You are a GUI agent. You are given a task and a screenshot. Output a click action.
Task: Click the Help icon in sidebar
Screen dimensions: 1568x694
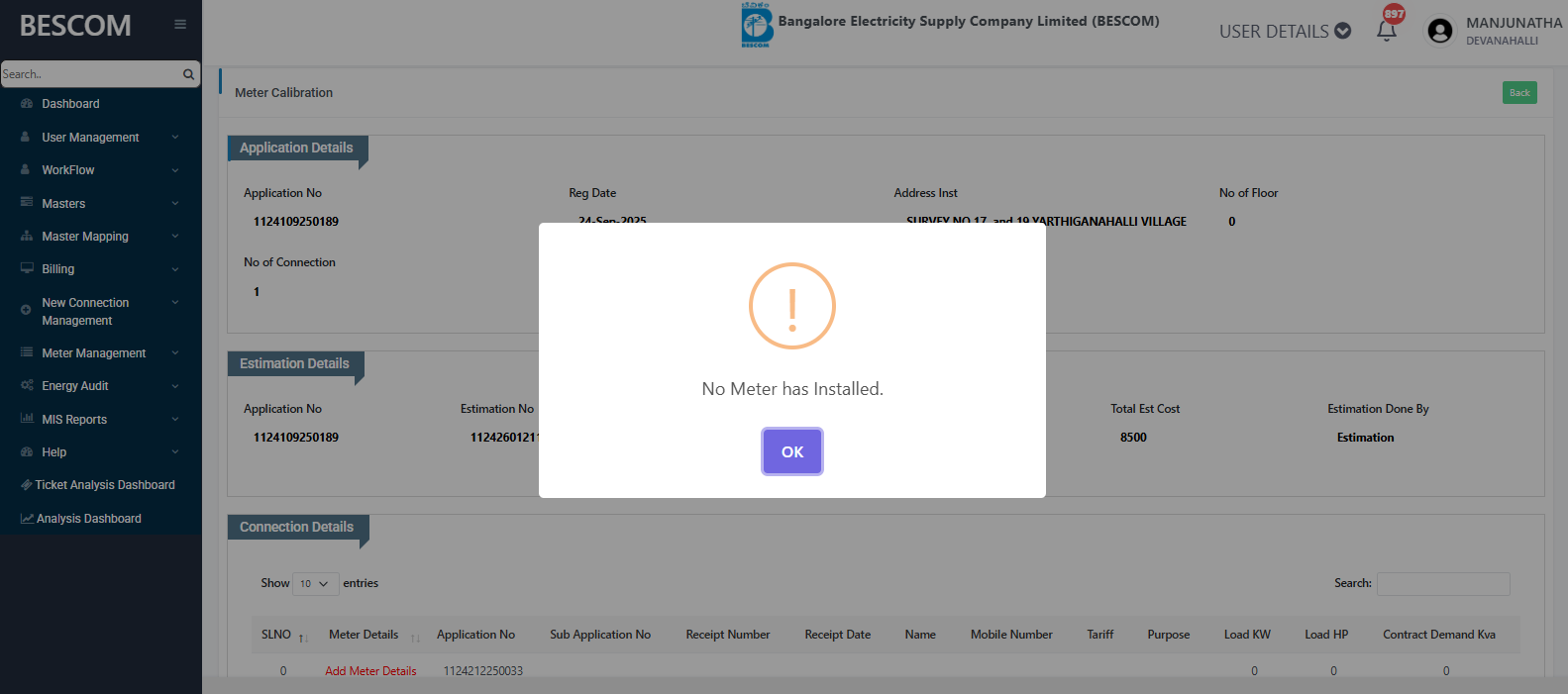[27, 451]
